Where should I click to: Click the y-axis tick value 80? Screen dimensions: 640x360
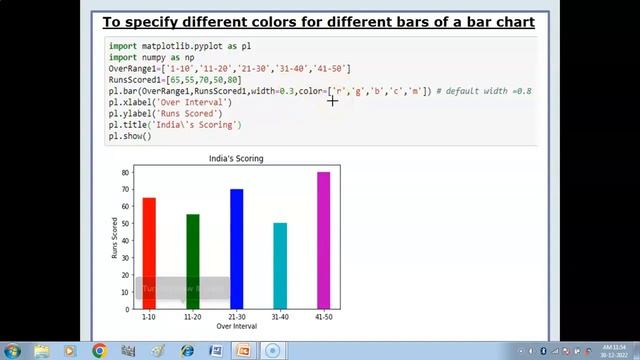click(125, 173)
